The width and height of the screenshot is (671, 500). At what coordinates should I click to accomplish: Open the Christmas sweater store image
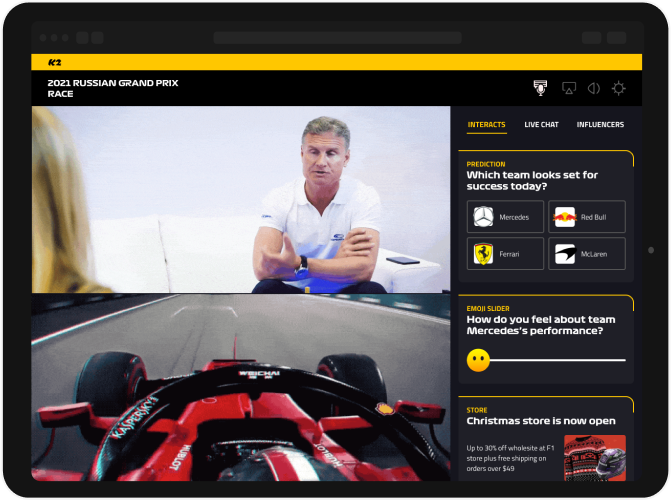click(595, 458)
